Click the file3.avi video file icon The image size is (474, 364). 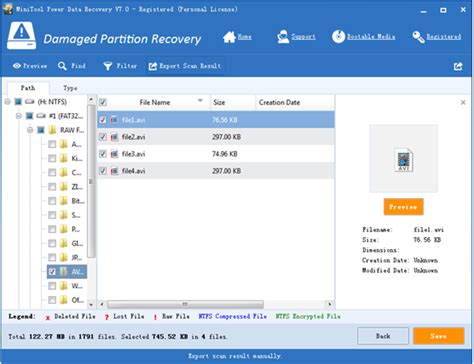point(114,154)
